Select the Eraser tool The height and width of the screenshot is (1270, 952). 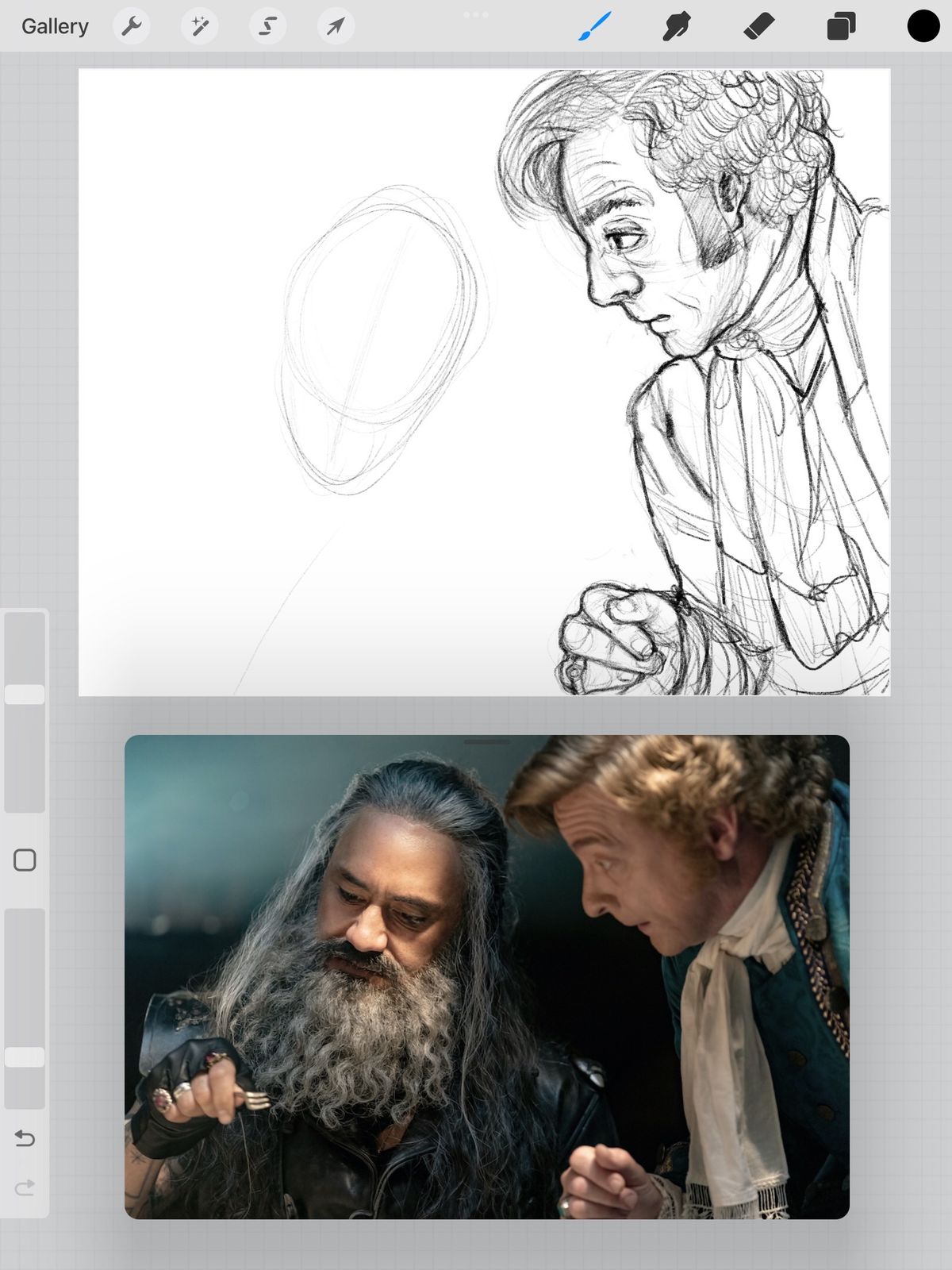point(759,26)
